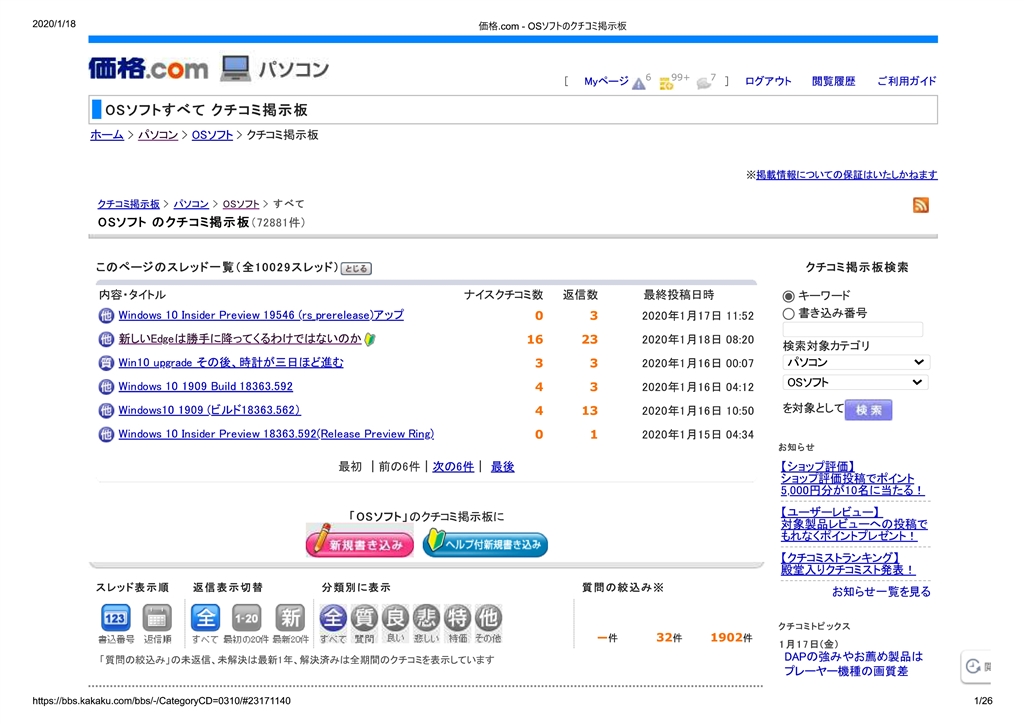Viewport: 1024px width, 724px height.
Task: Click category icon beside ビルド18363.562 thread
Action: (106, 411)
